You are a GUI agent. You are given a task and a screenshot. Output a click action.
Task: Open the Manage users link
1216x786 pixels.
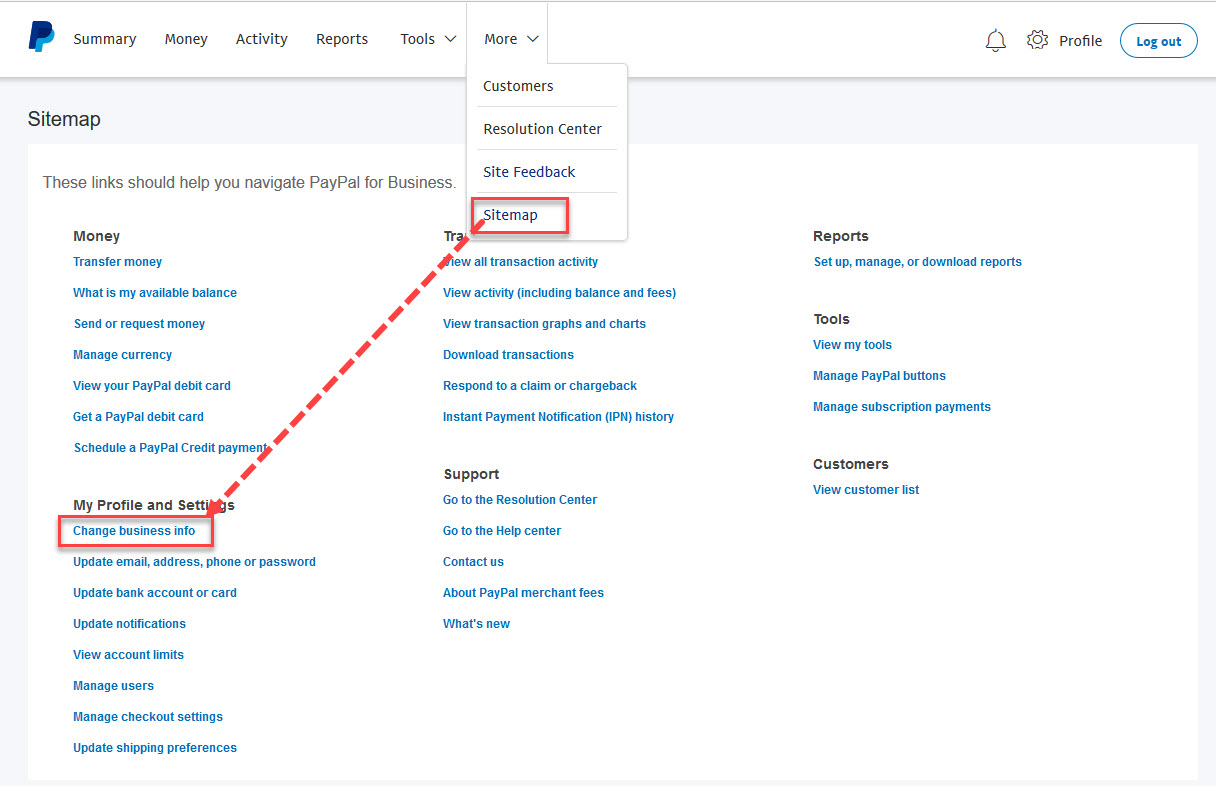click(x=113, y=686)
